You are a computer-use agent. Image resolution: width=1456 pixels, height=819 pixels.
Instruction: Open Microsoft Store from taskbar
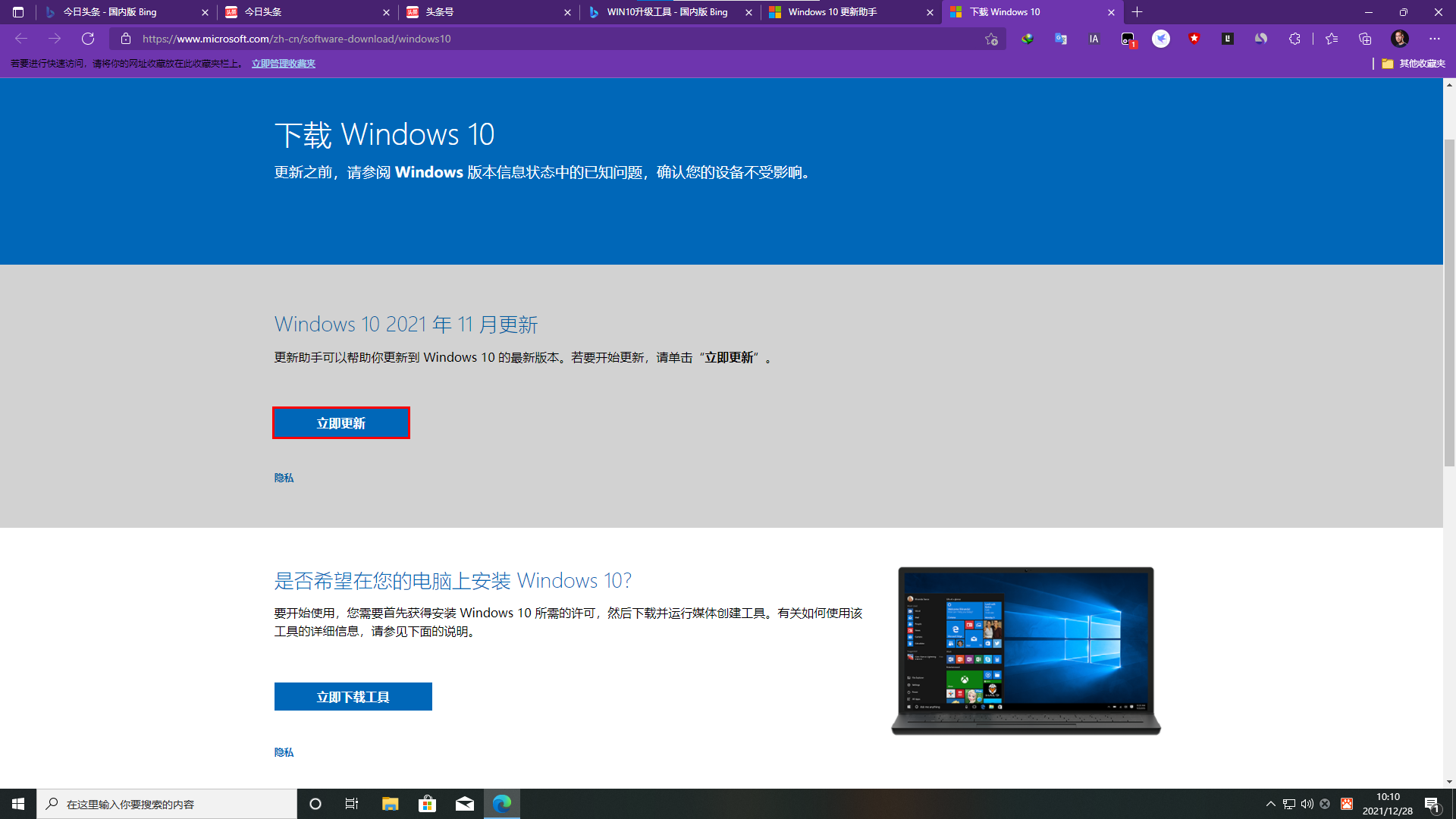428,804
